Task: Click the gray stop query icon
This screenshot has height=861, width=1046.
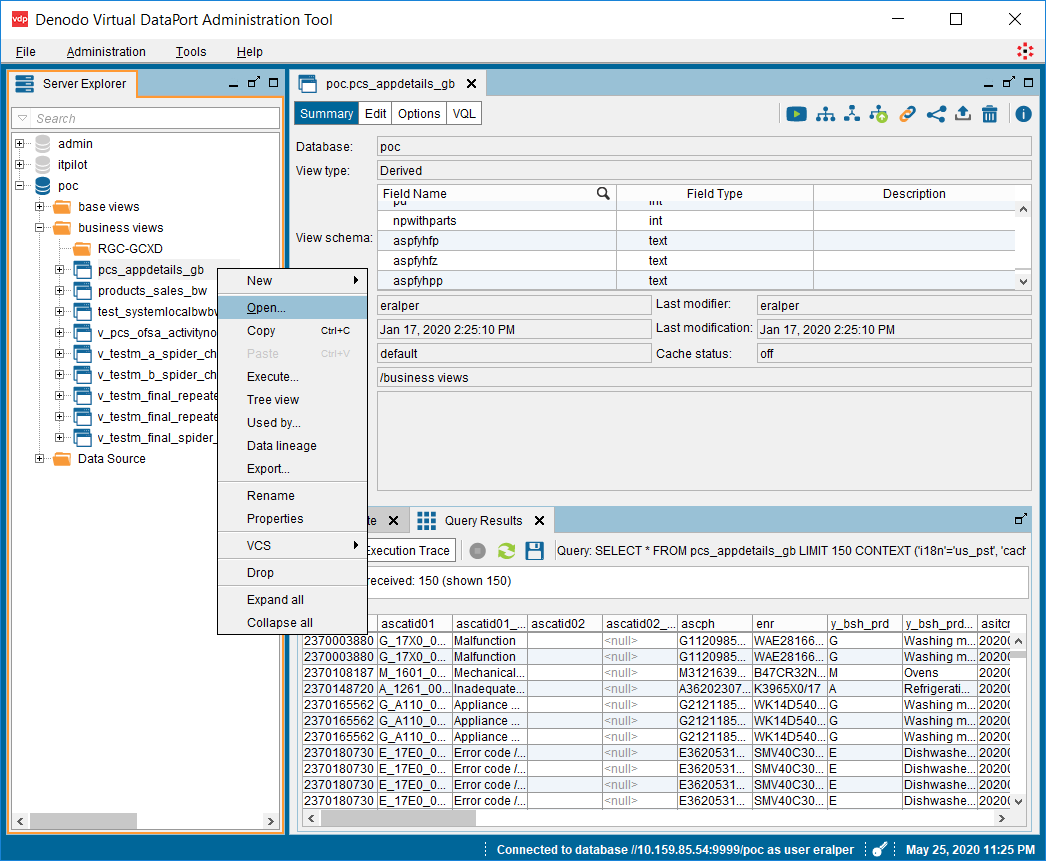Action: pos(478,551)
